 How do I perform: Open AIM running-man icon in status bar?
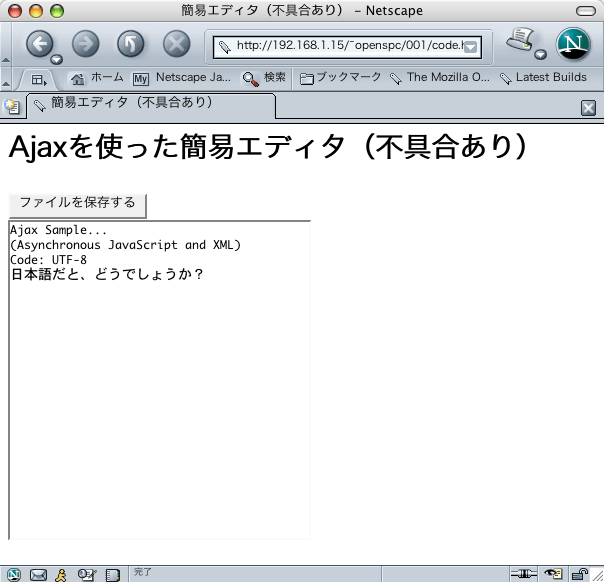[61, 575]
